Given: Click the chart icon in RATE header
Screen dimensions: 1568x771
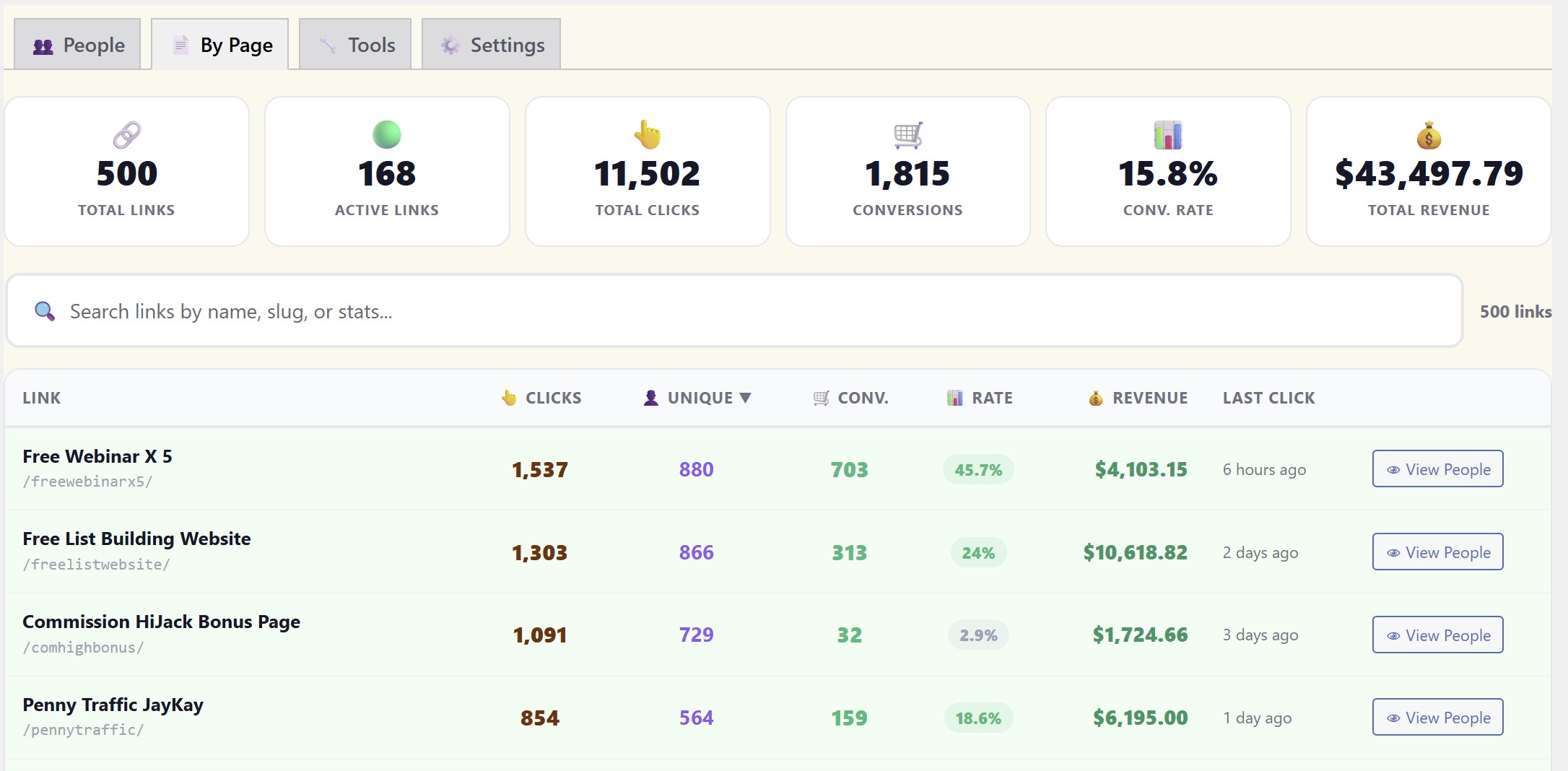Looking at the screenshot, I should coord(955,398).
